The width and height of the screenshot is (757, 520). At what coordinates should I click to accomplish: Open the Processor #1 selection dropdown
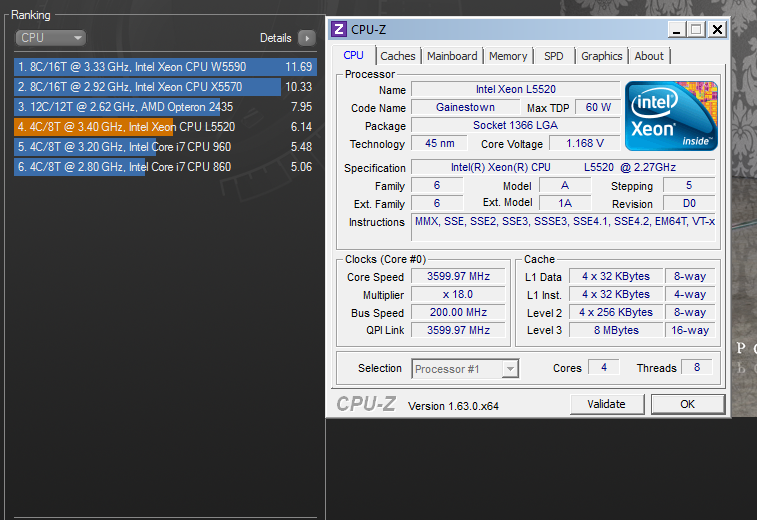click(x=465, y=369)
